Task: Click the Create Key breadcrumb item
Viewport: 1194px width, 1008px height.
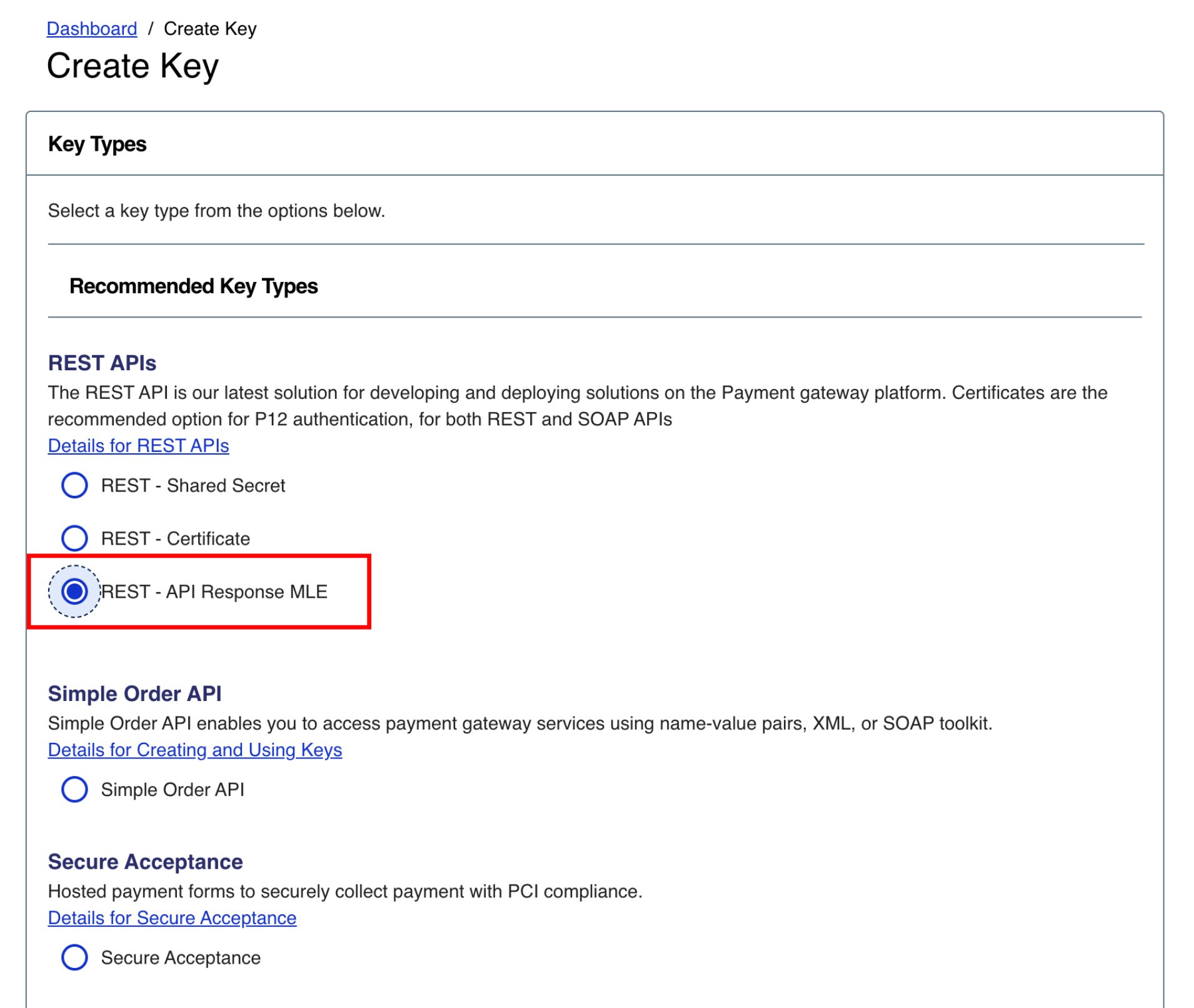Action: [x=210, y=29]
